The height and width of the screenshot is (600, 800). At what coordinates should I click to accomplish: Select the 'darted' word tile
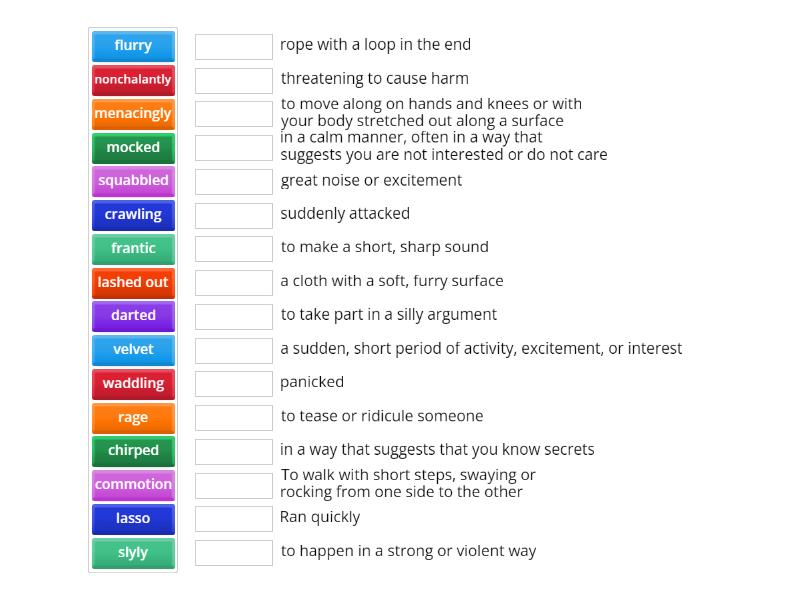(133, 316)
